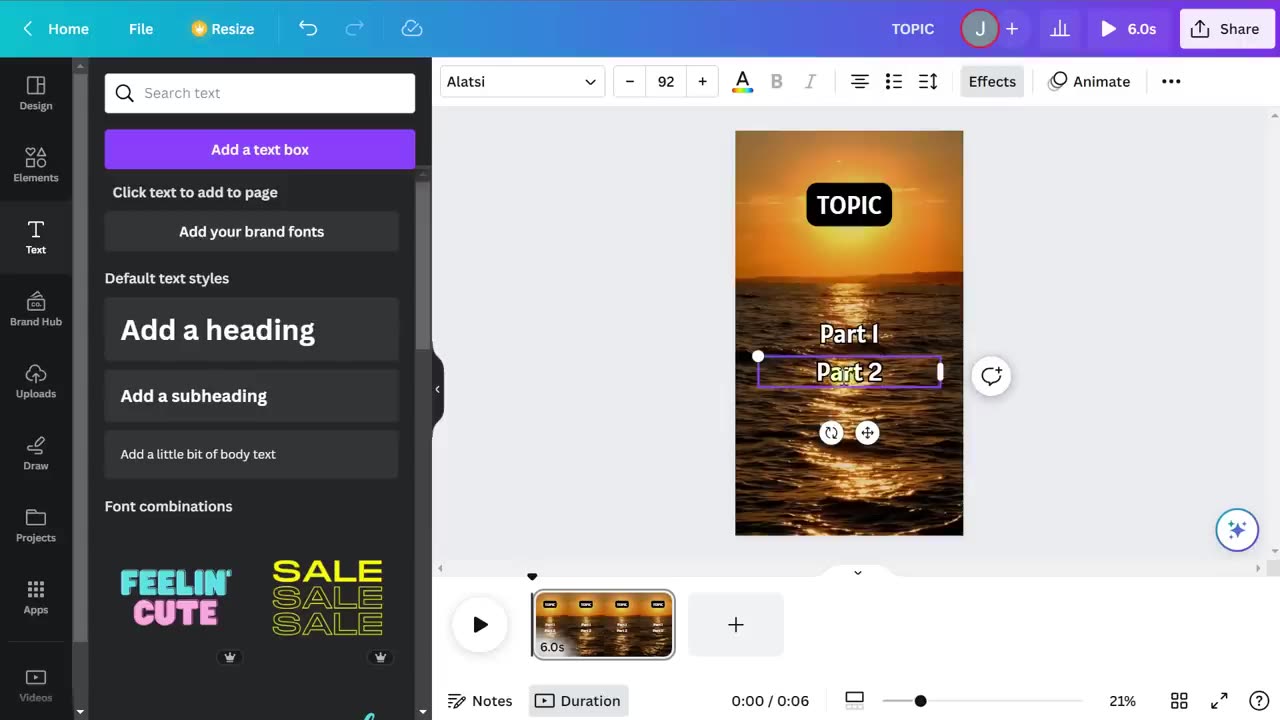1280x720 pixels.
Task: Open the Apps sidebar item
Action: point(36,597)
